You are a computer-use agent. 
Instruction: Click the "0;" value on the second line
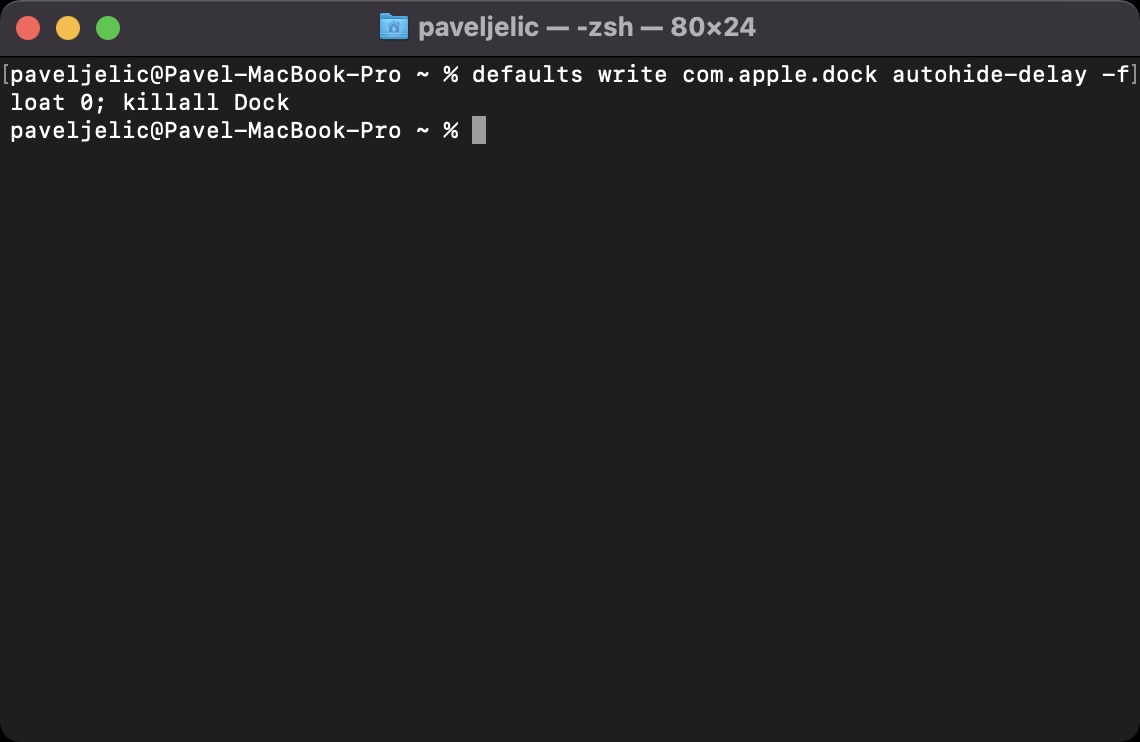pos(94,103)
